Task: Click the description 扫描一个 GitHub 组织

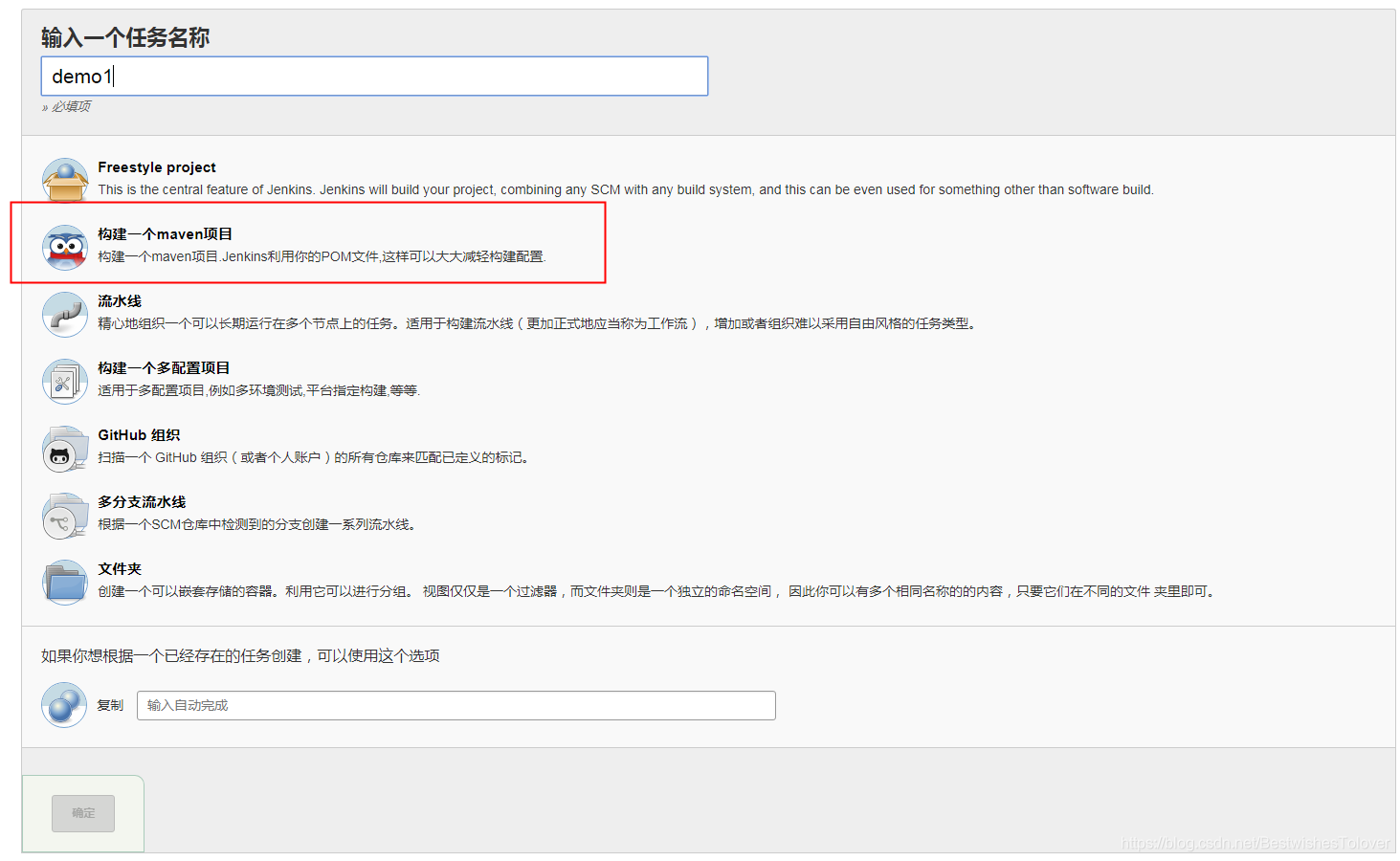Action: tap(314, 457)
